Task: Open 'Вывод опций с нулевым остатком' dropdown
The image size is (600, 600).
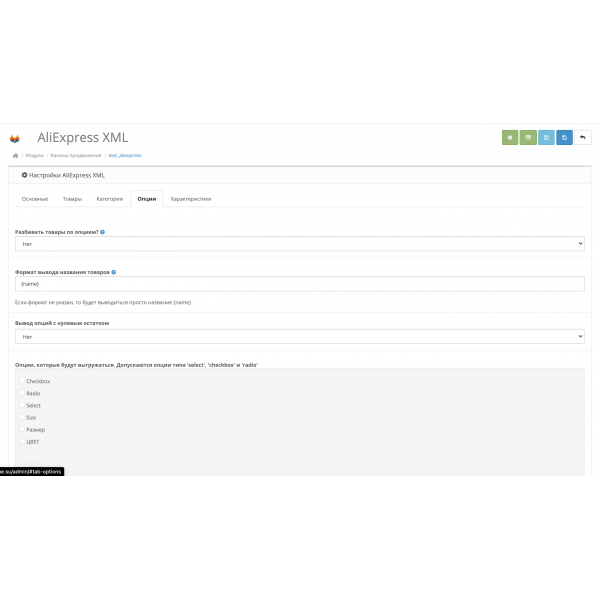Action: [300, 336]
